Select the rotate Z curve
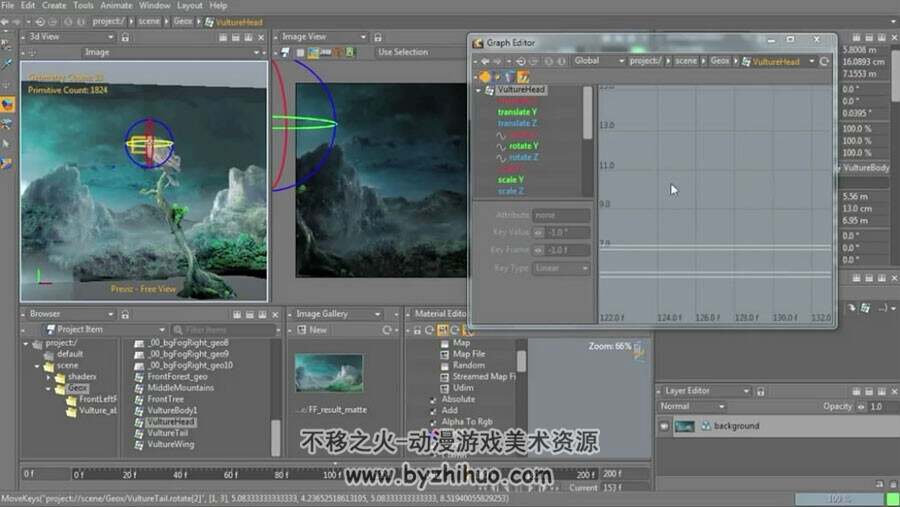Image resolution: width=900 pixels, height=507 pixels. (523, 157)
